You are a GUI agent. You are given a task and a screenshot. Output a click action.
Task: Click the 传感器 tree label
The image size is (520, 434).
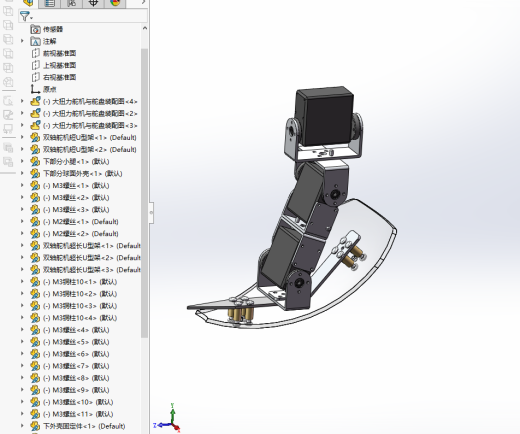tap(53, 29)
